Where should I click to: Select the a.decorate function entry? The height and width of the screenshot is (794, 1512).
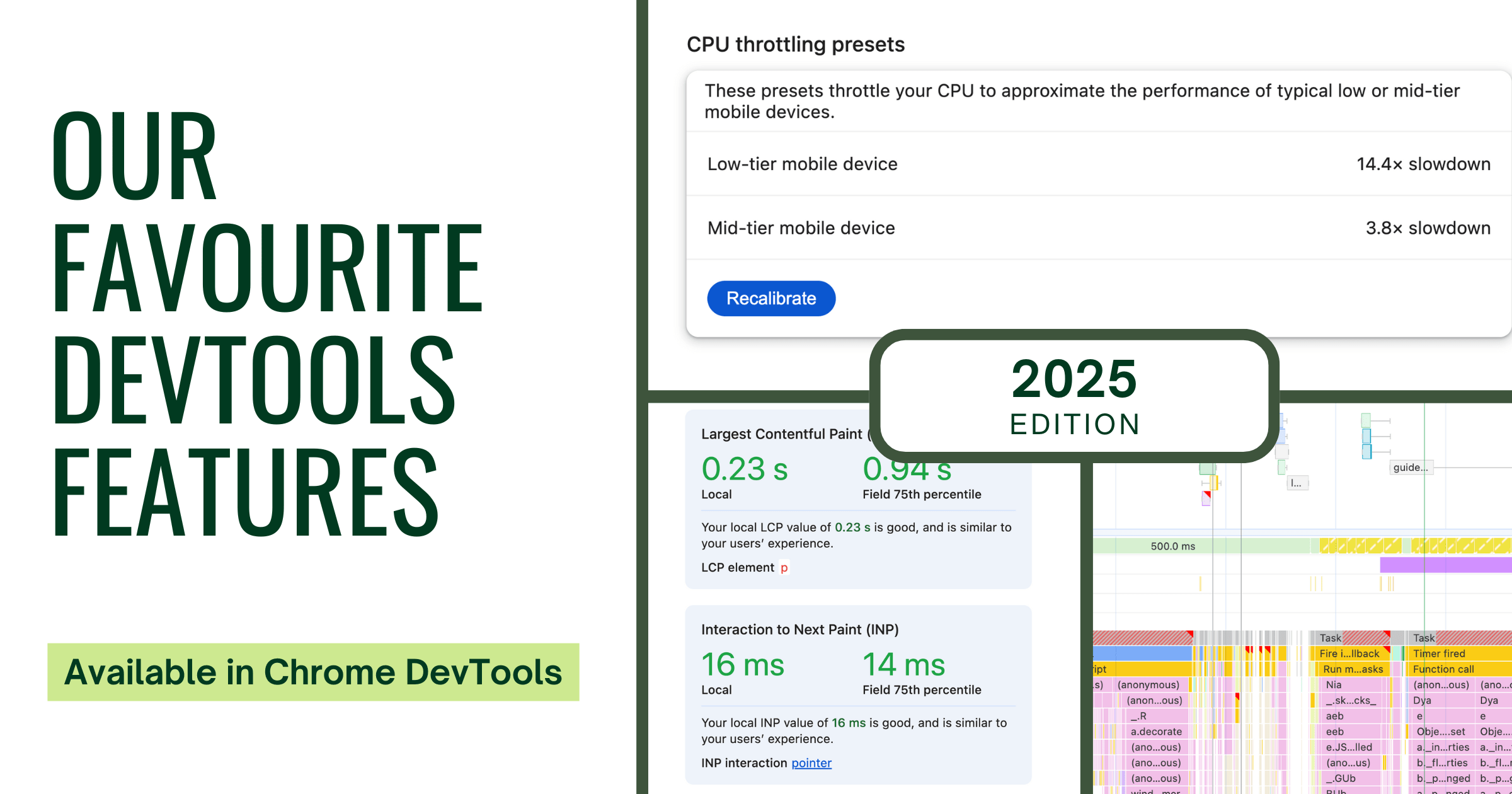tap(1157, 732)
